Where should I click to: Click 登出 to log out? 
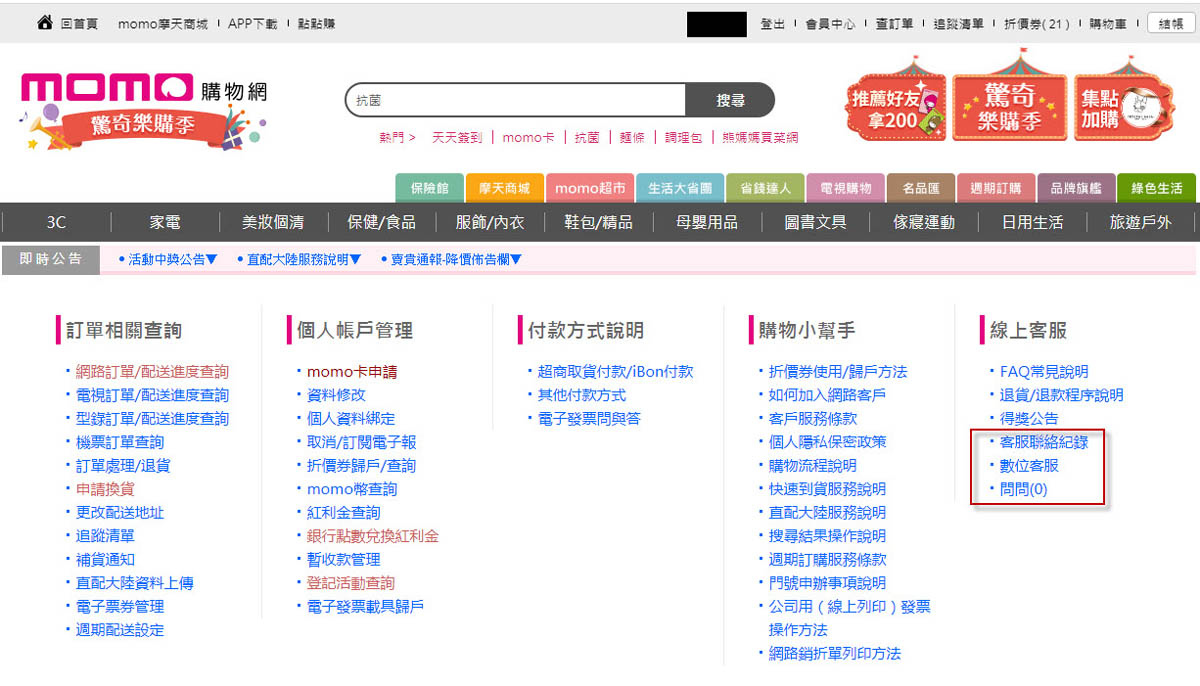pyautogui.click(x=772, y=24)
